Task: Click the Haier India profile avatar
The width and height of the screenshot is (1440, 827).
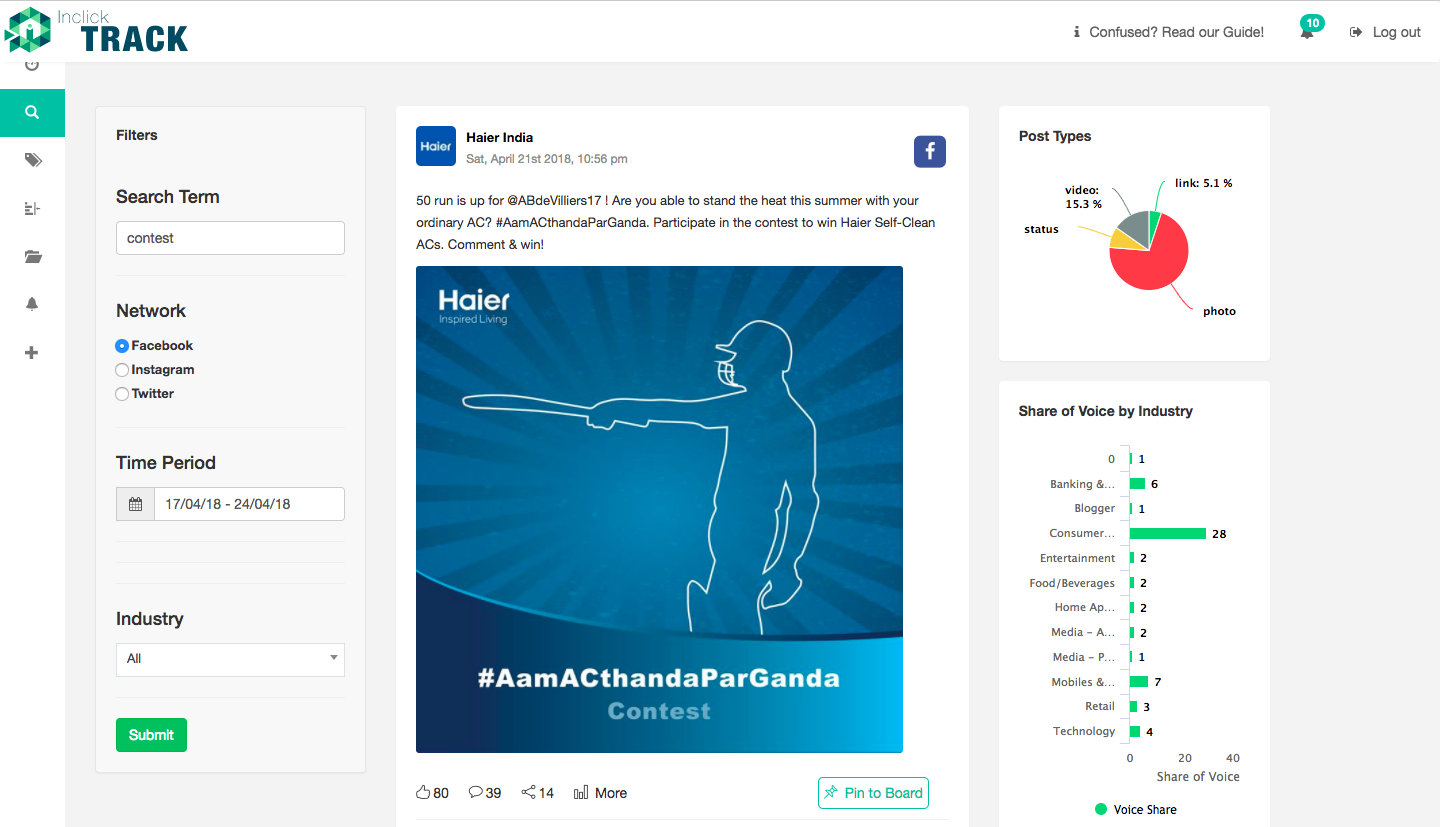Action: pyautogui.click(x=436, y=146)
